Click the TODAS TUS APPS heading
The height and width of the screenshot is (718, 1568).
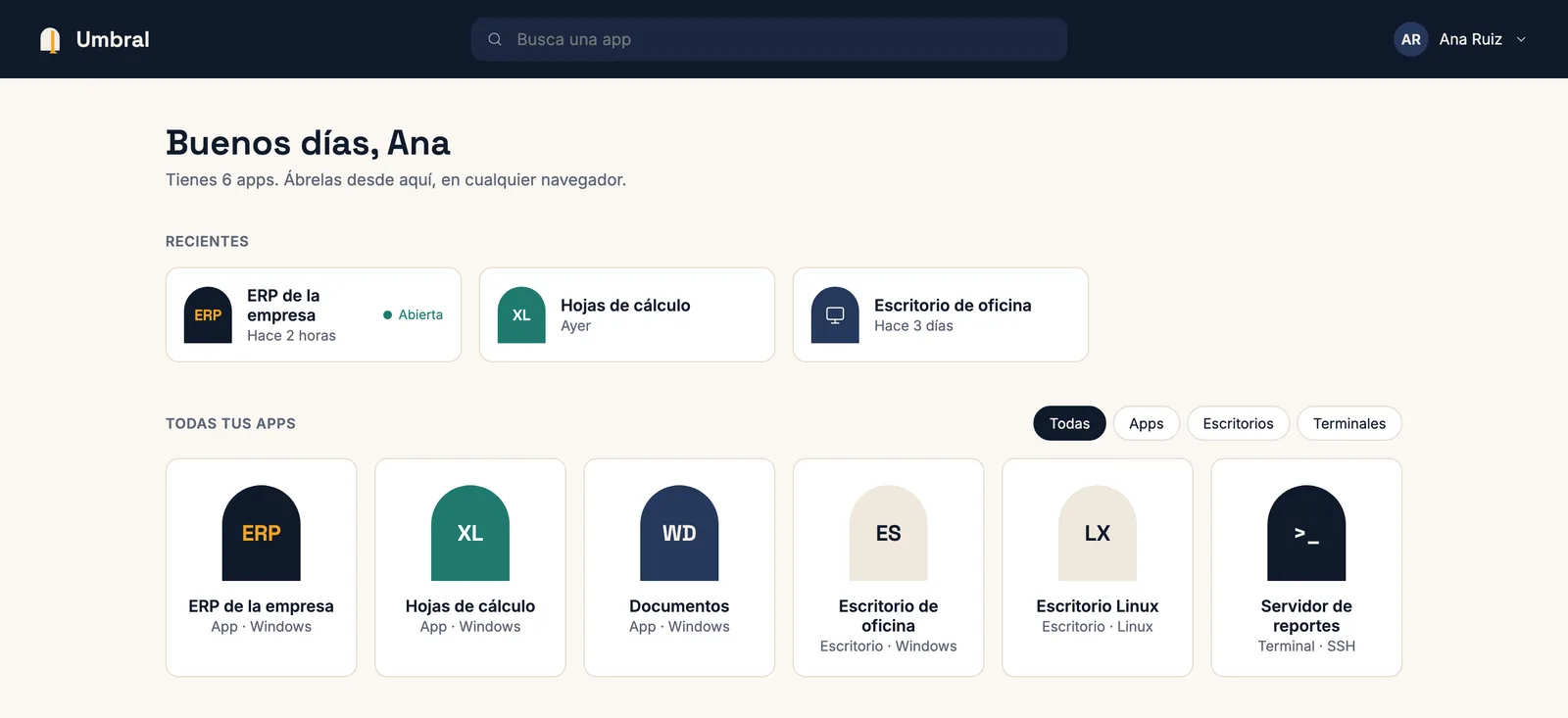click(230, 423)
